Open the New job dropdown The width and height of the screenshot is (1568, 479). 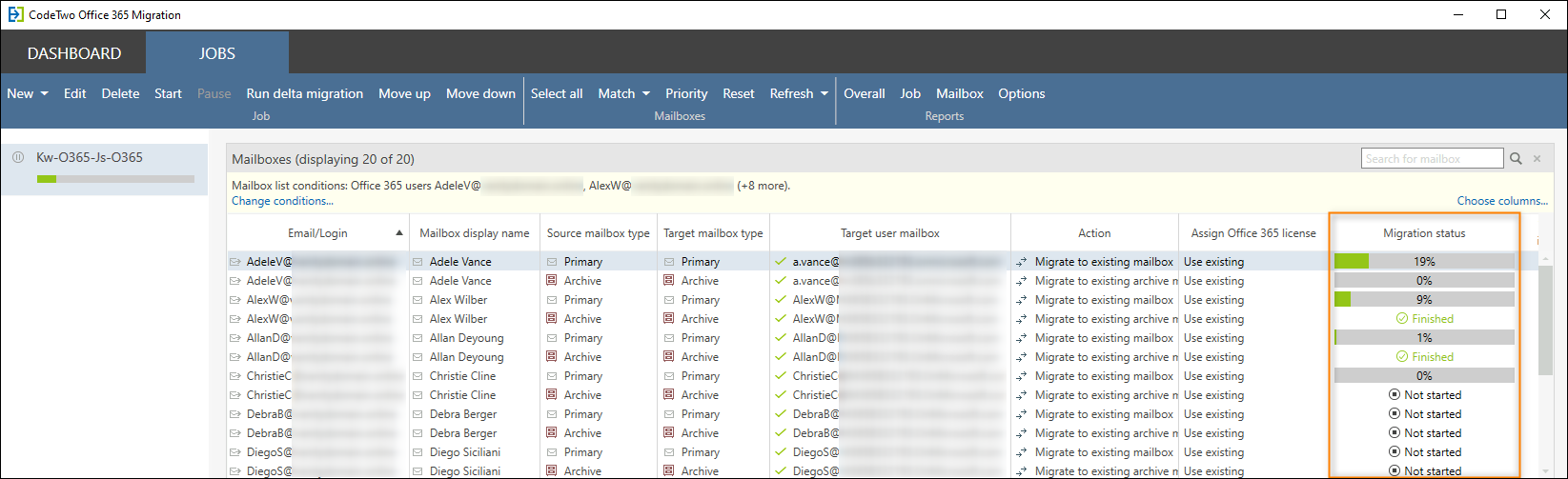pos(28,93)
